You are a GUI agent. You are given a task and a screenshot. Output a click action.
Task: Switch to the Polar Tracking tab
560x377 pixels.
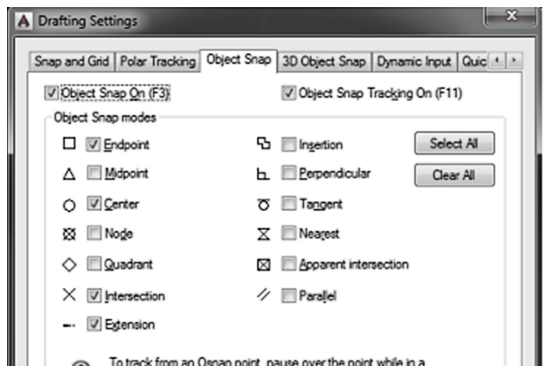158,62
